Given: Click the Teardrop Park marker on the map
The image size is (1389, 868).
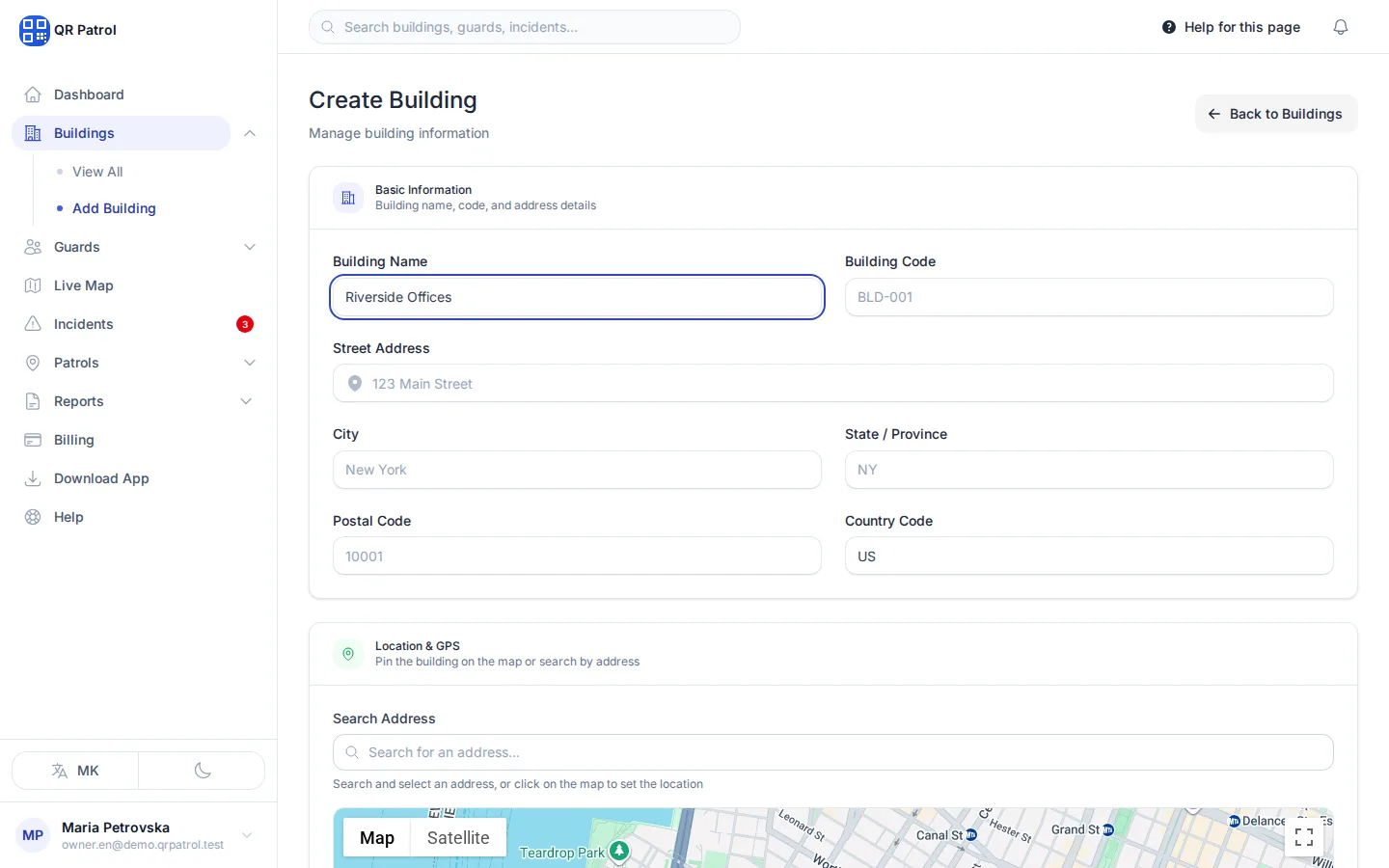Looking at the screenshot, I should point(619,851).
